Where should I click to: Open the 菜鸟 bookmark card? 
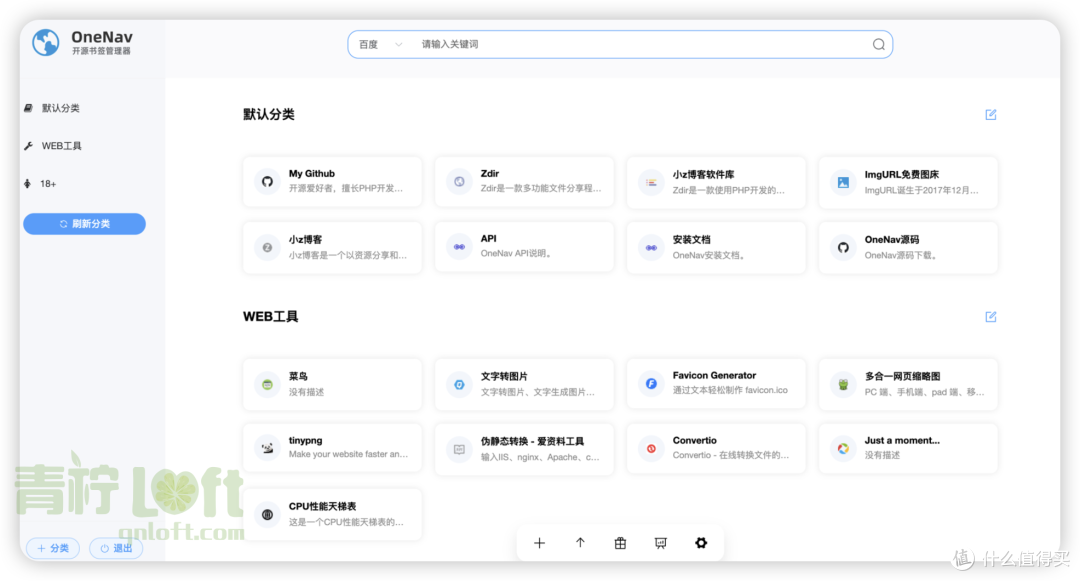pos(333,384)
